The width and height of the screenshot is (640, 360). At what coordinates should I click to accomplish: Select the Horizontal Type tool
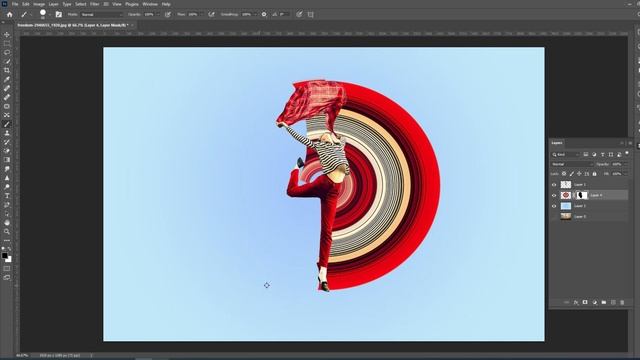[x=7, y=196]
